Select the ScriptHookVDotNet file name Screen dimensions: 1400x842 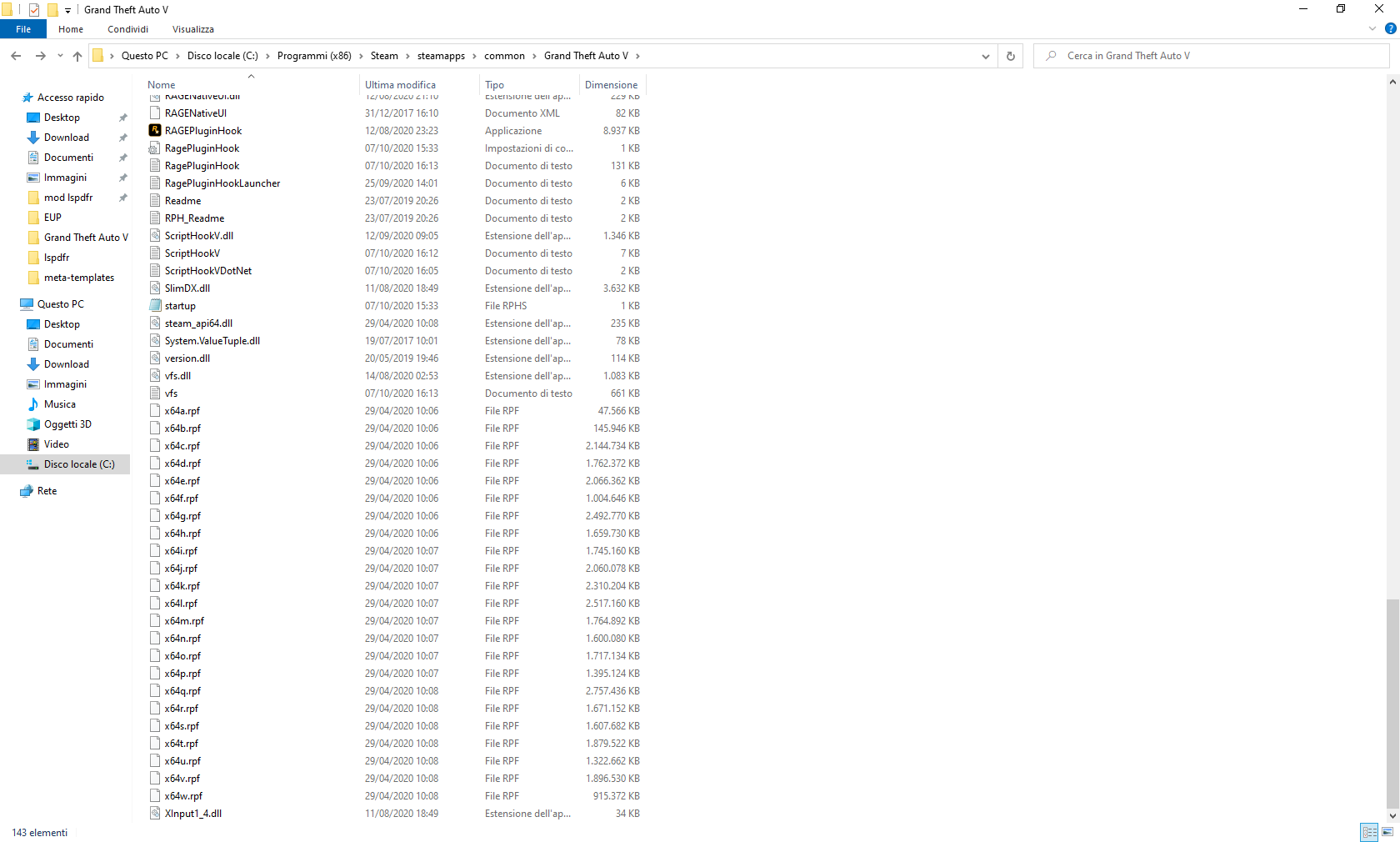(x=208, y=271)
